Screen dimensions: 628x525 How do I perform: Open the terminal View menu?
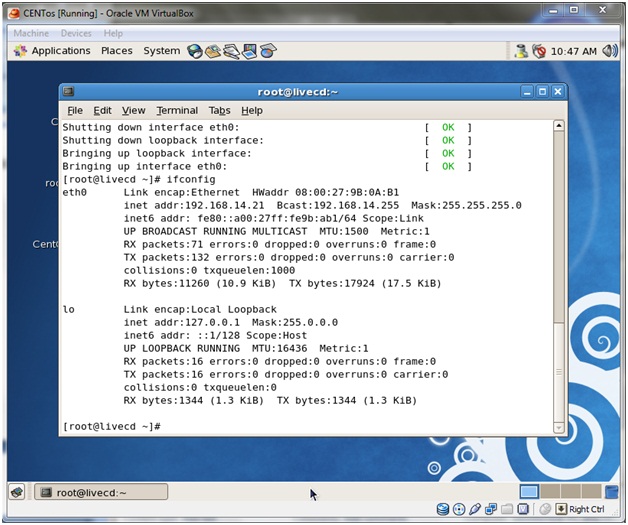[133, 111]
